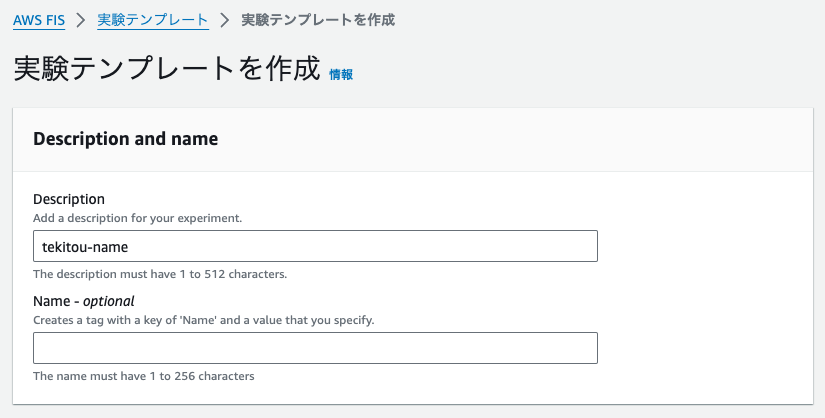
Task: Select the current breadcrumb 実験テンプレートを作成 text
Action: [318, 20]
